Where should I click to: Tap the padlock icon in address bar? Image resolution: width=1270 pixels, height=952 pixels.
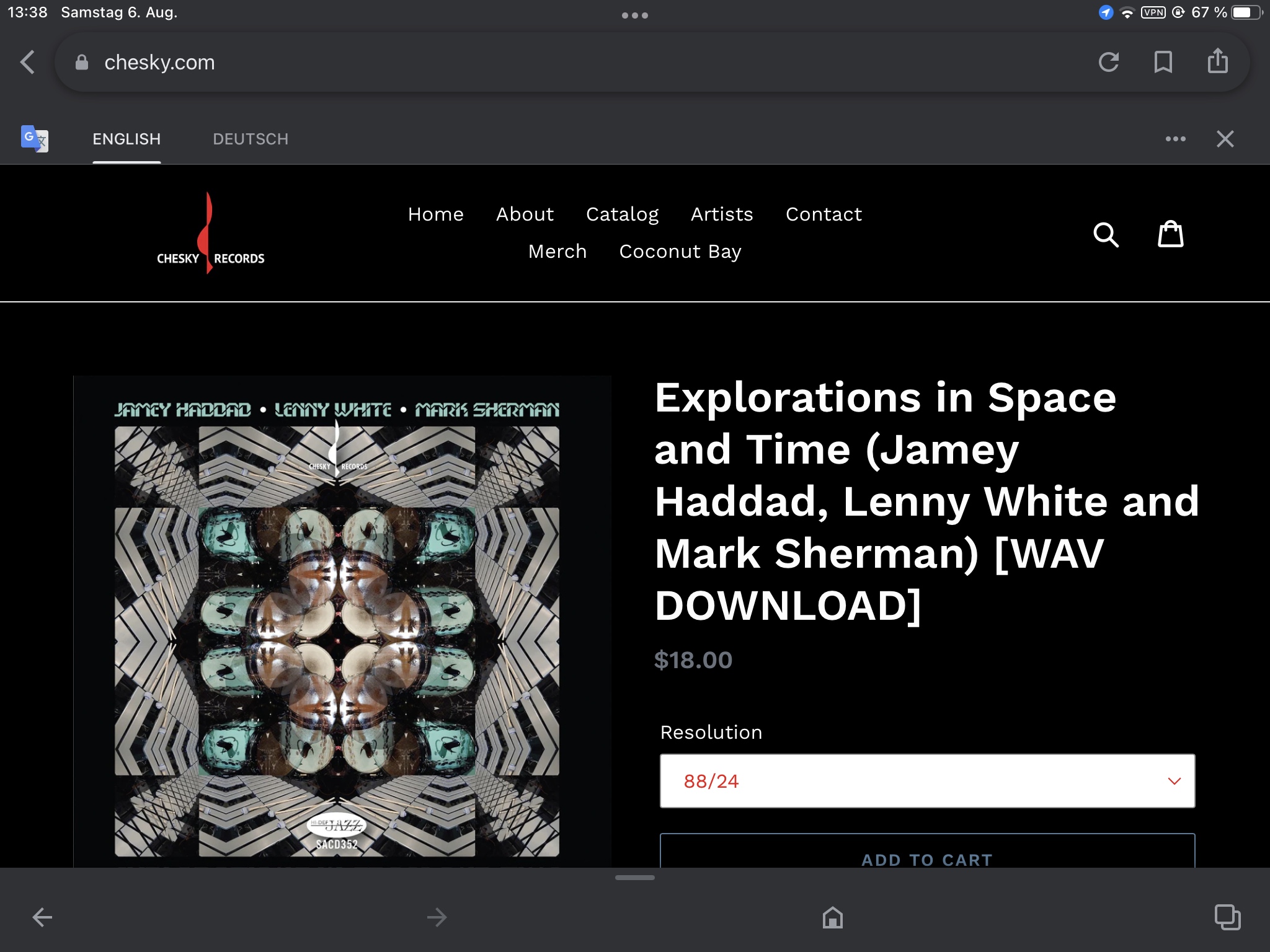pos(81,62)
